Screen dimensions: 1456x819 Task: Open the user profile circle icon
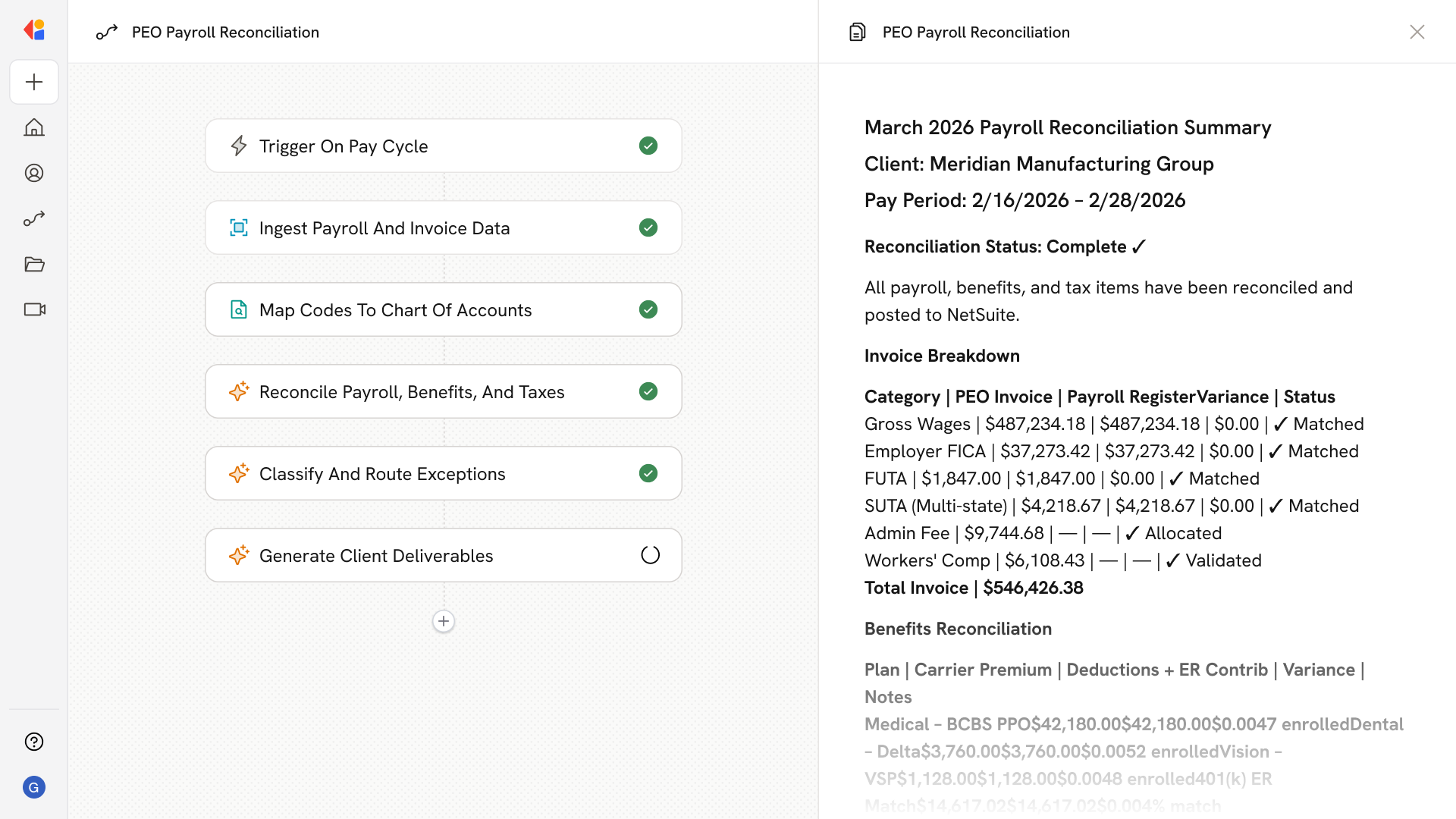(34, 173)
